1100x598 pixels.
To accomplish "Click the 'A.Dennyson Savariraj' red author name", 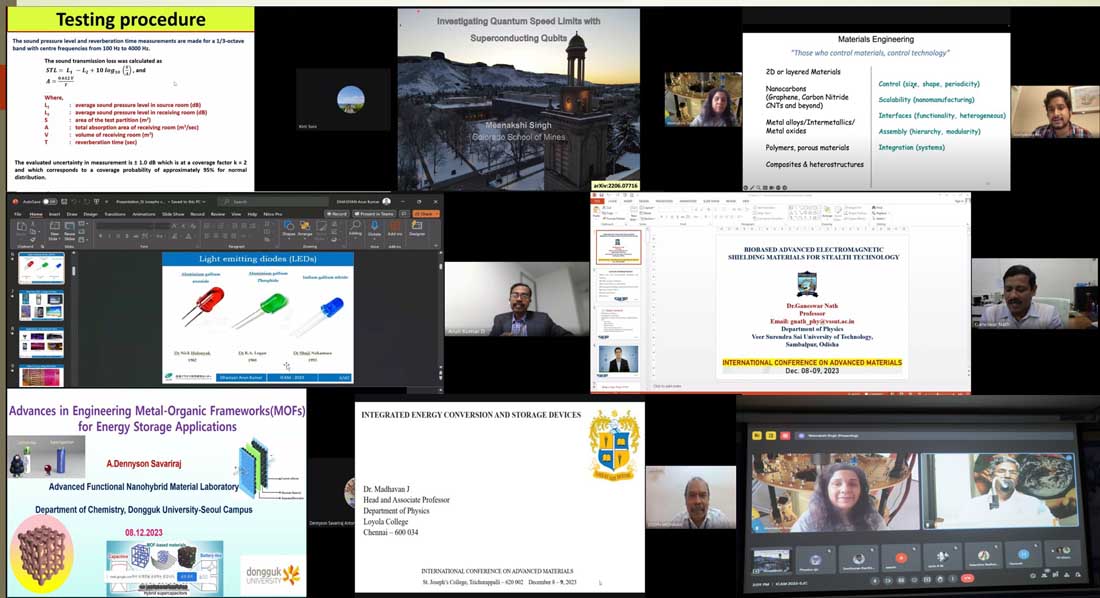I will (x=143, y=464).
